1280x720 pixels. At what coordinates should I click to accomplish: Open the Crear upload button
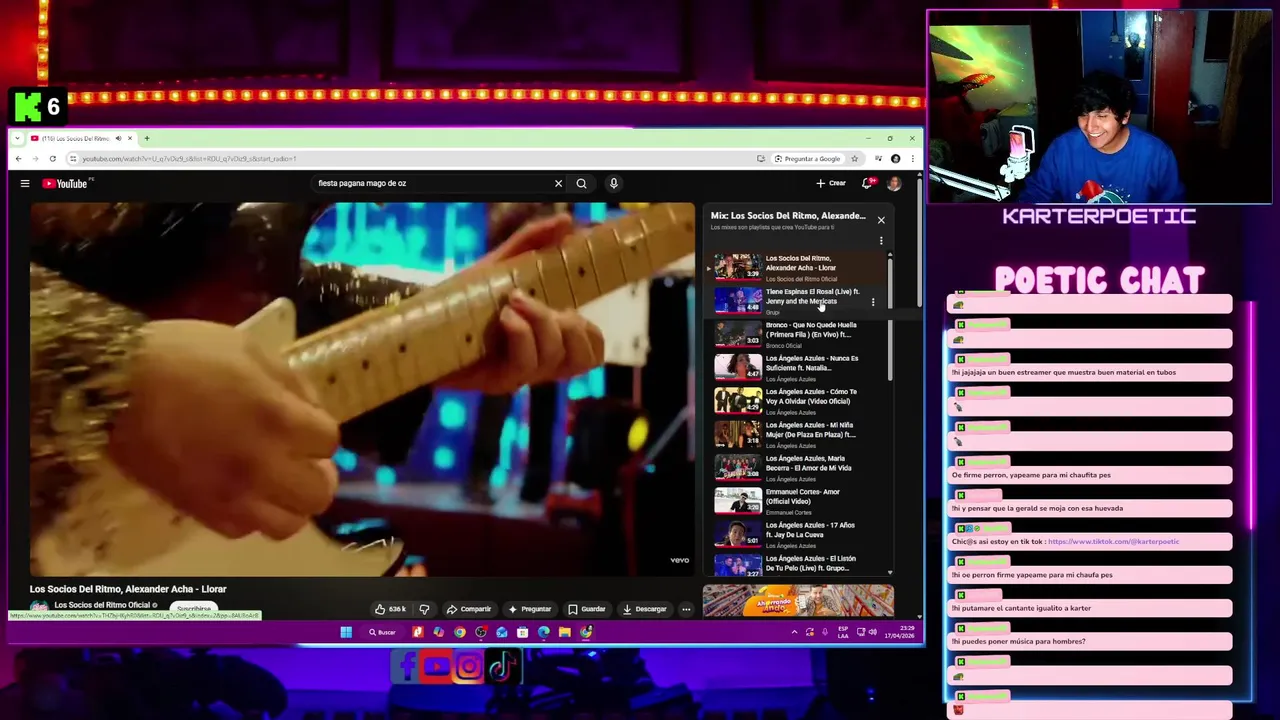pos(831,183)
